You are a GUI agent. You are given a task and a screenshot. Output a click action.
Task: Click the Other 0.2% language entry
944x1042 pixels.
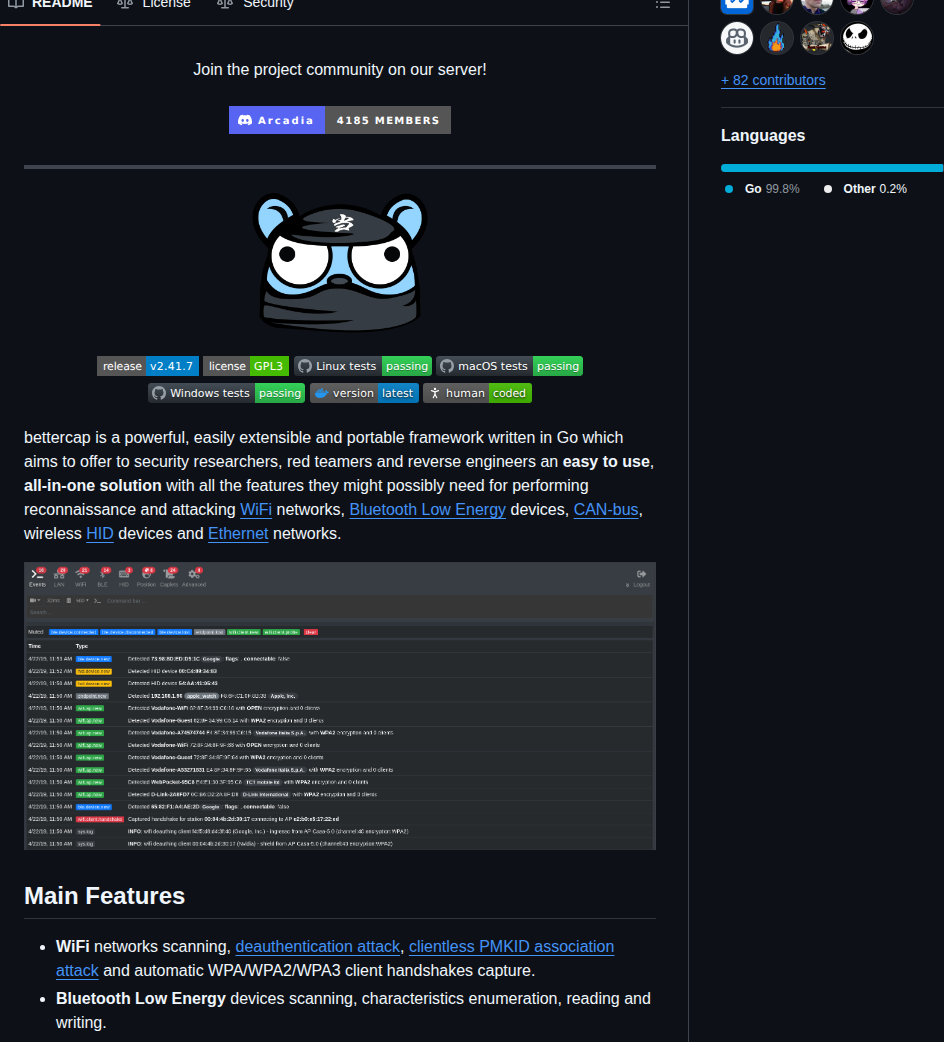865,189
